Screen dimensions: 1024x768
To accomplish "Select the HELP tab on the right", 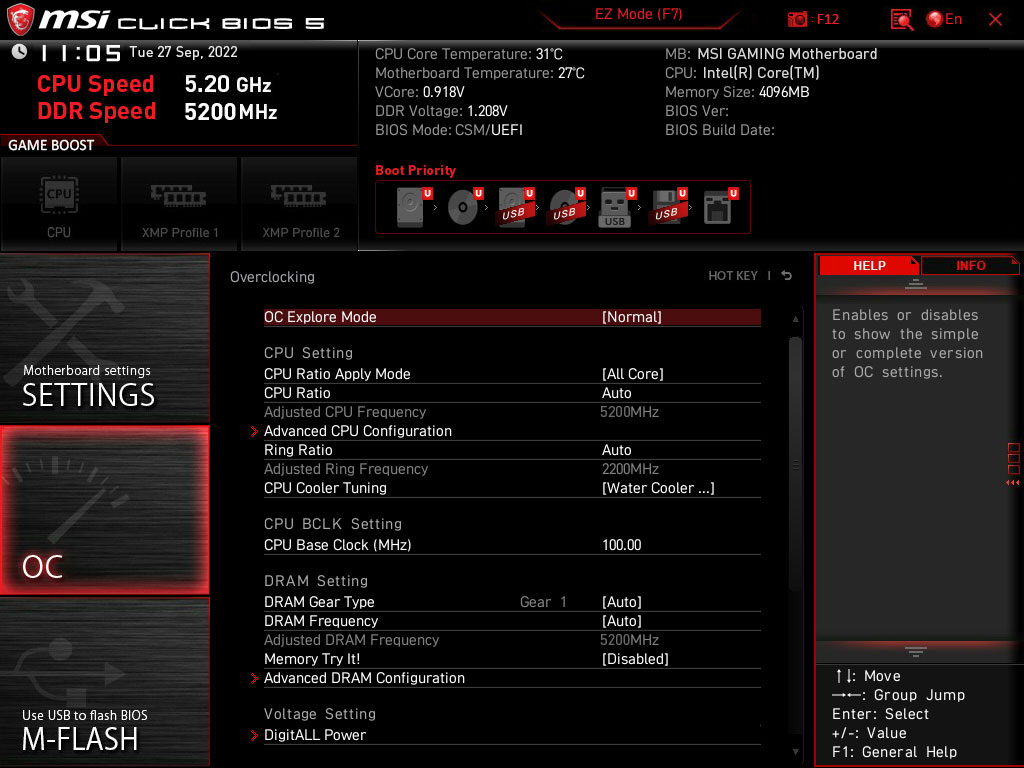I will tap(868, 265).
